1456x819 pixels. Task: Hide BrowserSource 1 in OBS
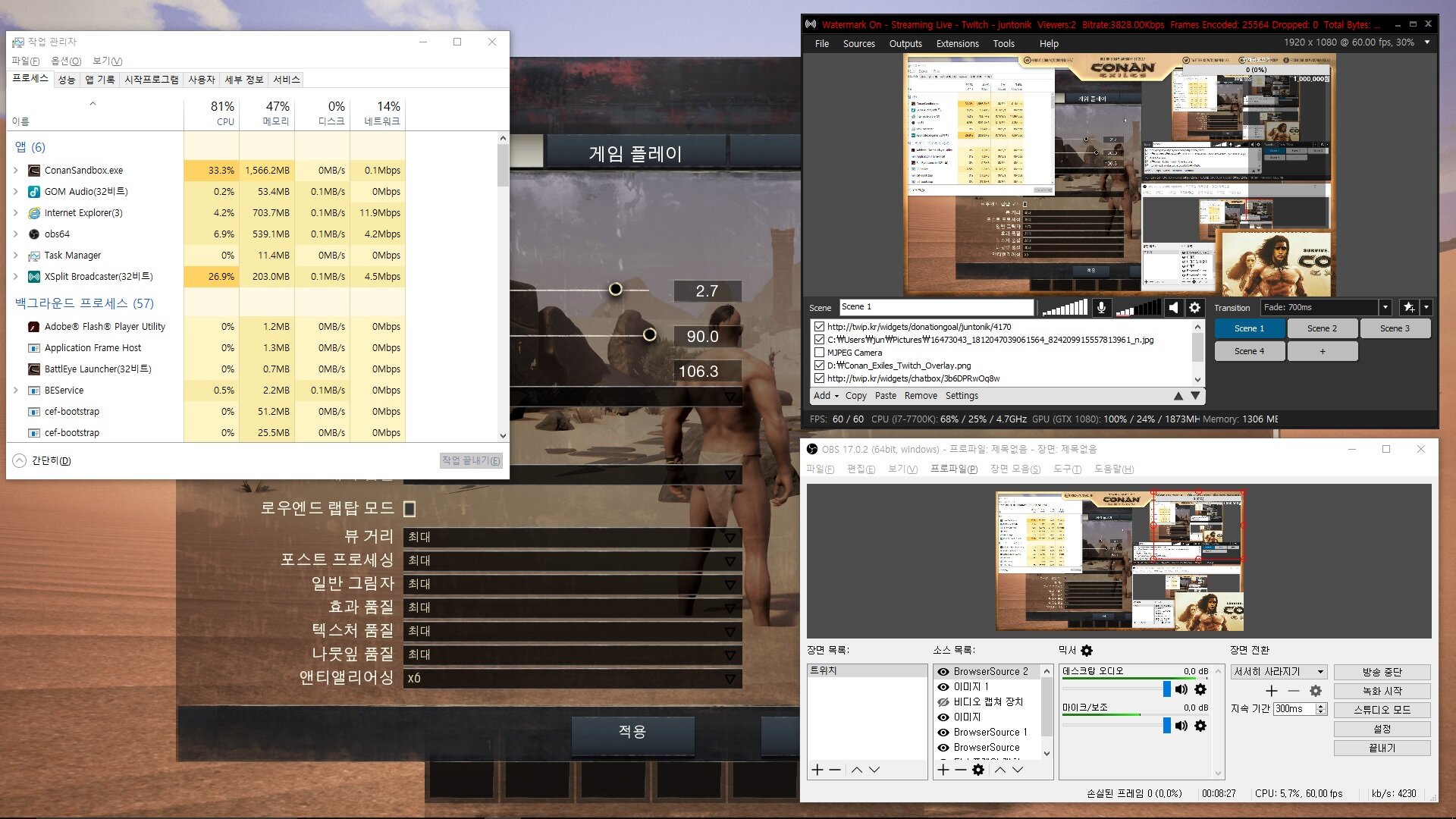click(x=943, y=733)
